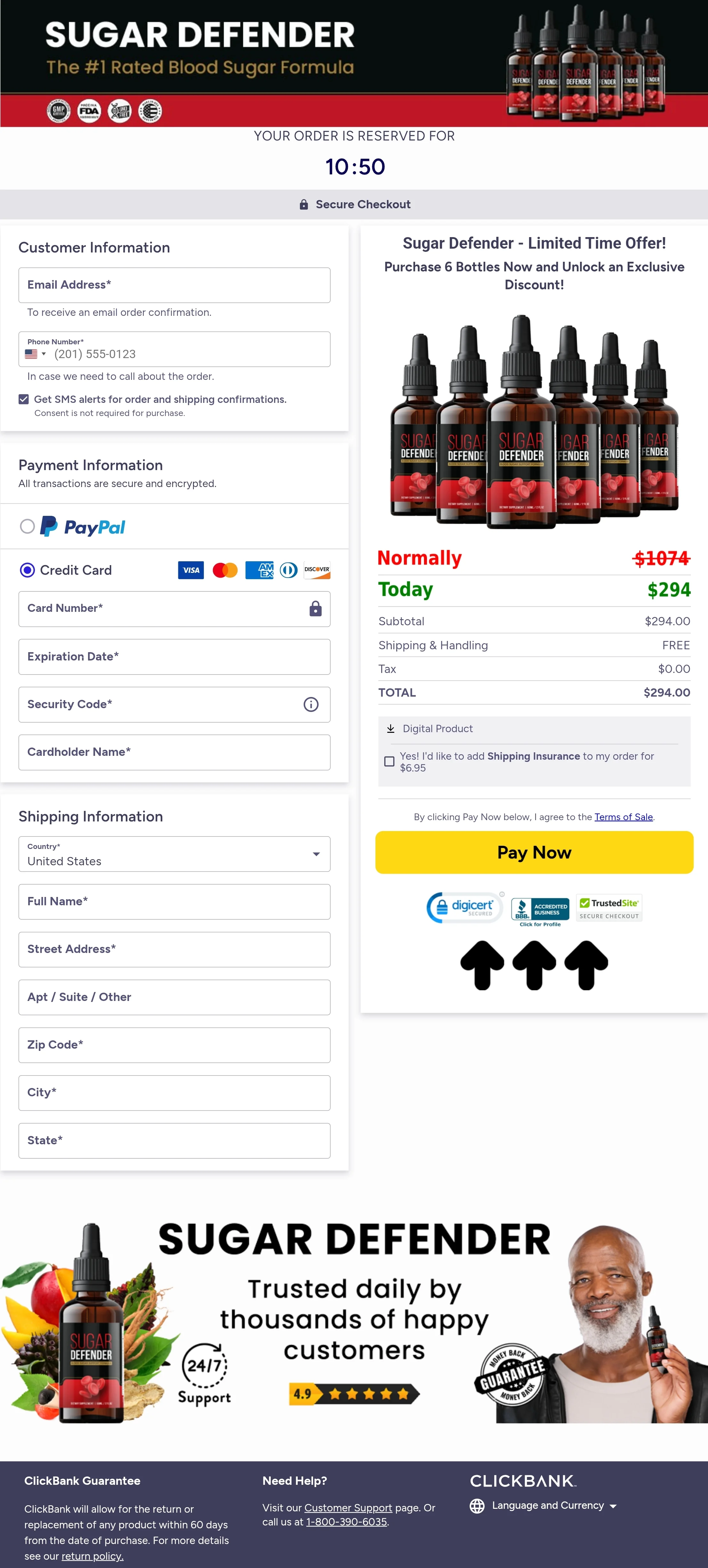Viewport: 708px width, 1568px height.
Task: Select the American Express icon
Action: tap(259, 570)
